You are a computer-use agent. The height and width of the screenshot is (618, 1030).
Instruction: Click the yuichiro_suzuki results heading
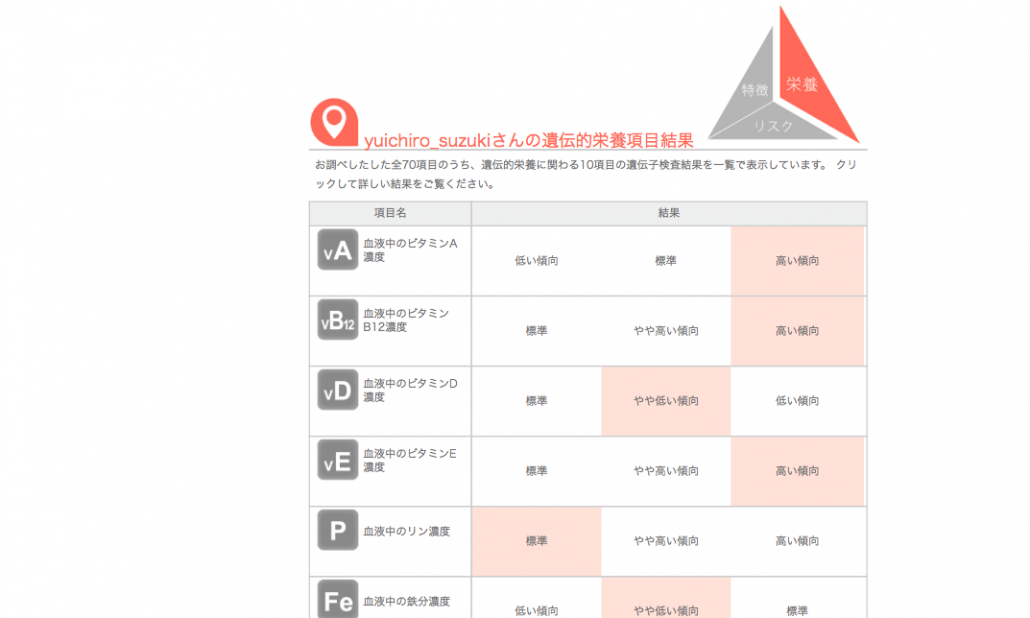(x=528, y=141)
